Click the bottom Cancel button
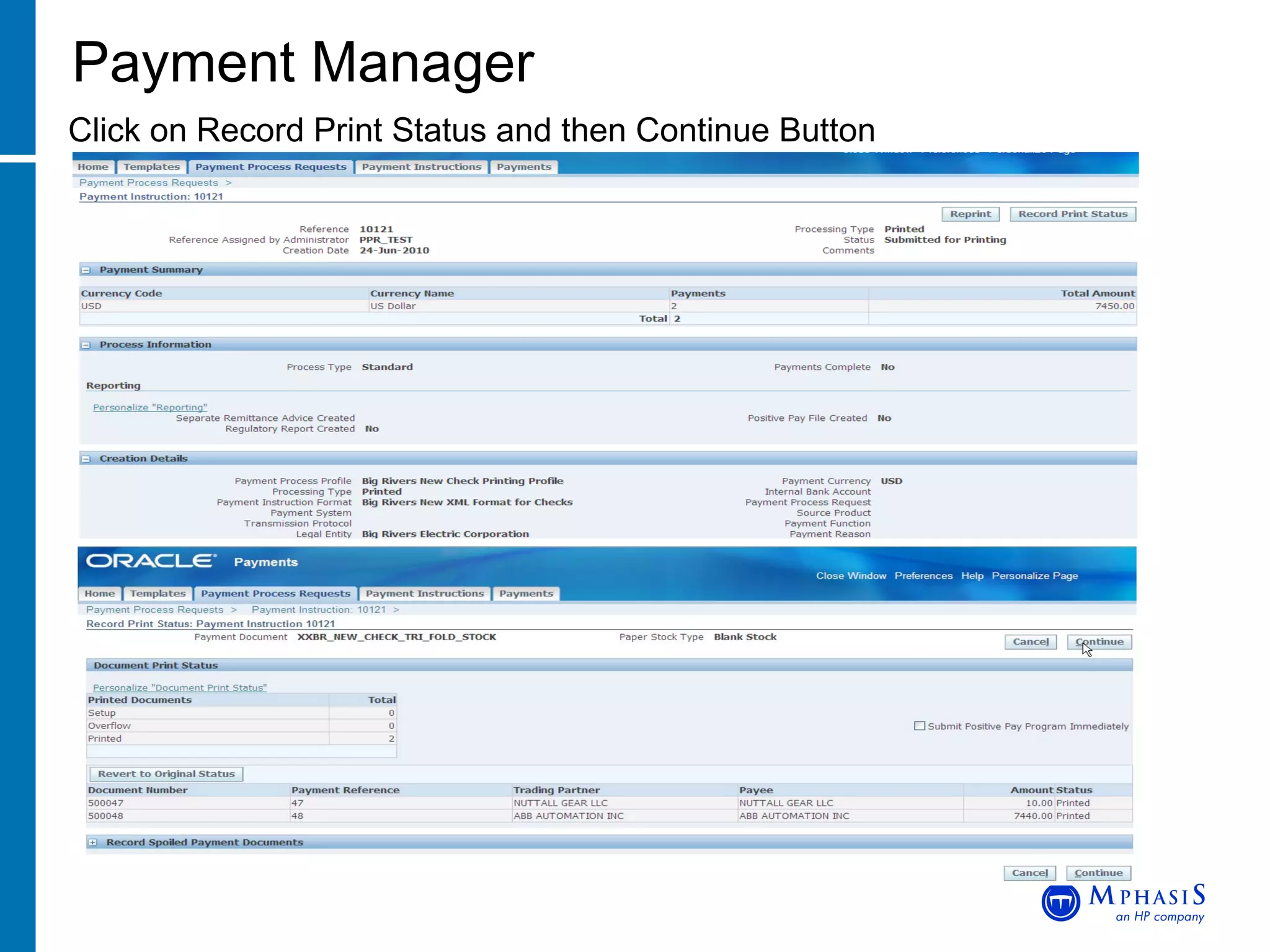 tap(1030, 873)
